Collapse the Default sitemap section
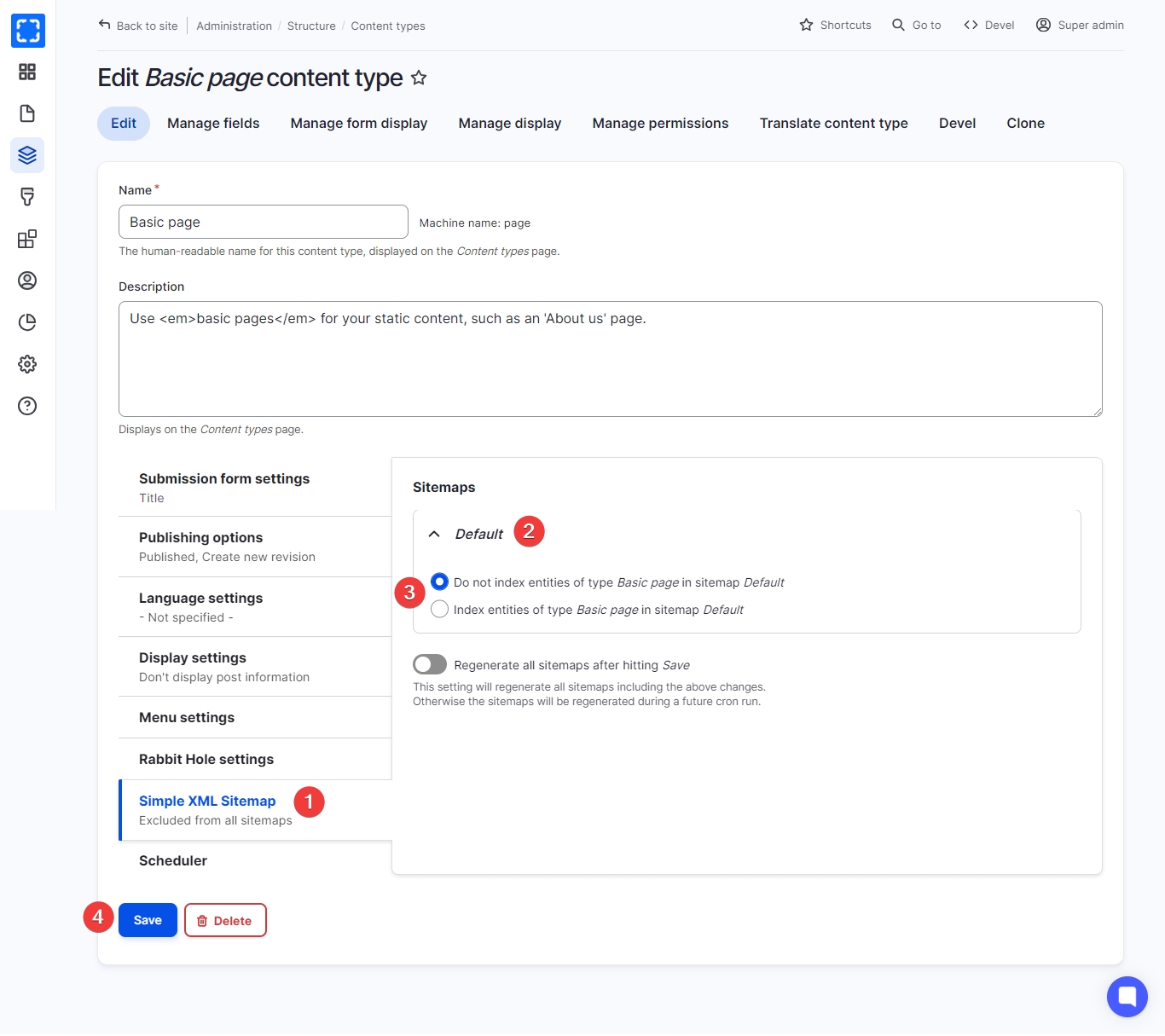 (434, 534)
